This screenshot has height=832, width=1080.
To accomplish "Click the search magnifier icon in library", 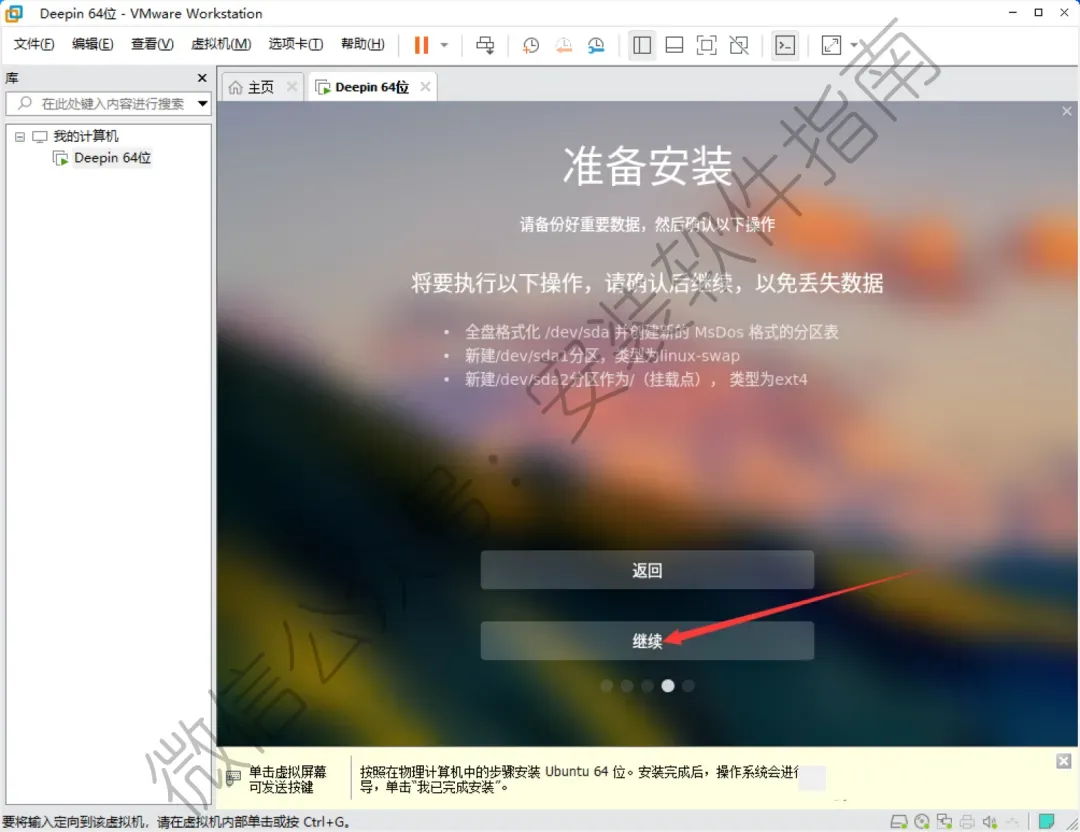I will [25, 103].
